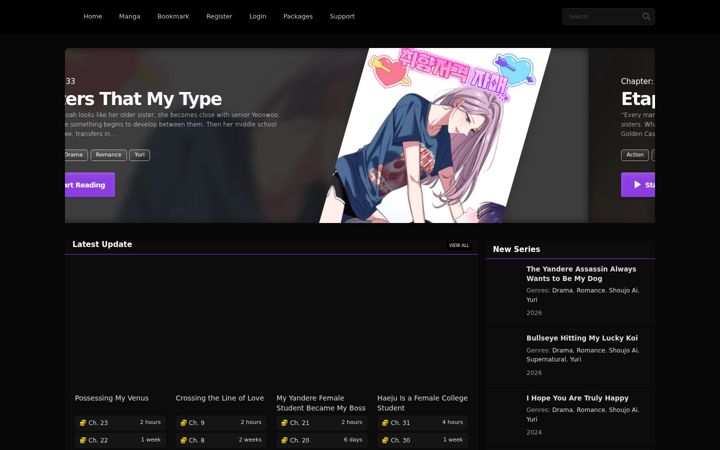Click coin icon beside Ch. 21
Viewport: 720px width, 450px height.
point(284,422)
